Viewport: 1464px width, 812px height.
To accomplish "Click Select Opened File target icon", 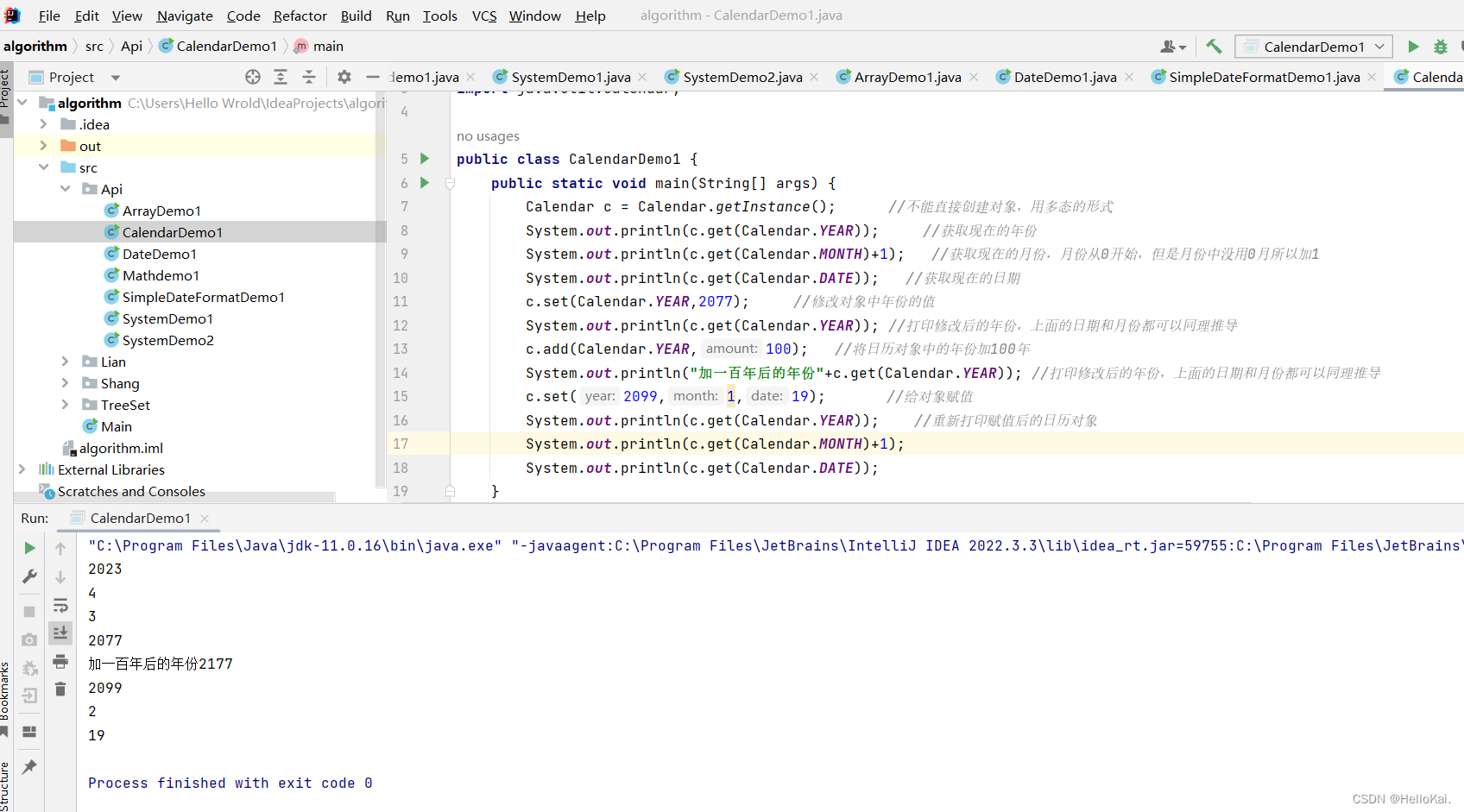I will click(253, 77).
